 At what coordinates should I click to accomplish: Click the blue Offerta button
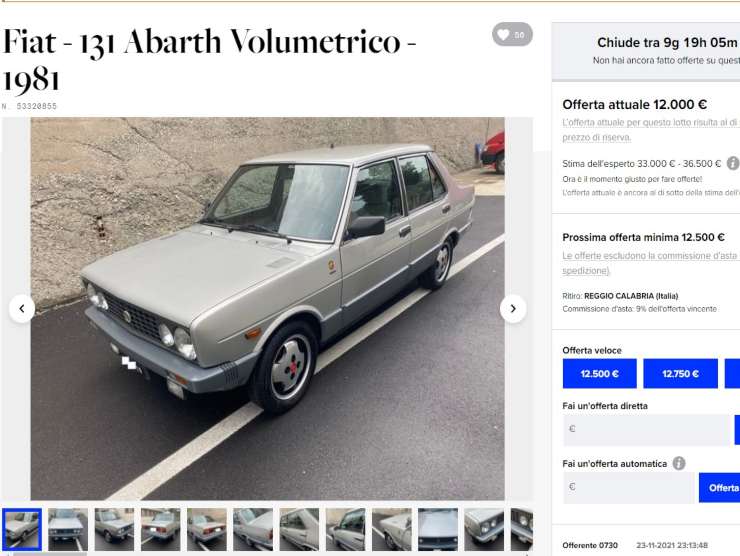pyautogui.click(x=719, y=488)
